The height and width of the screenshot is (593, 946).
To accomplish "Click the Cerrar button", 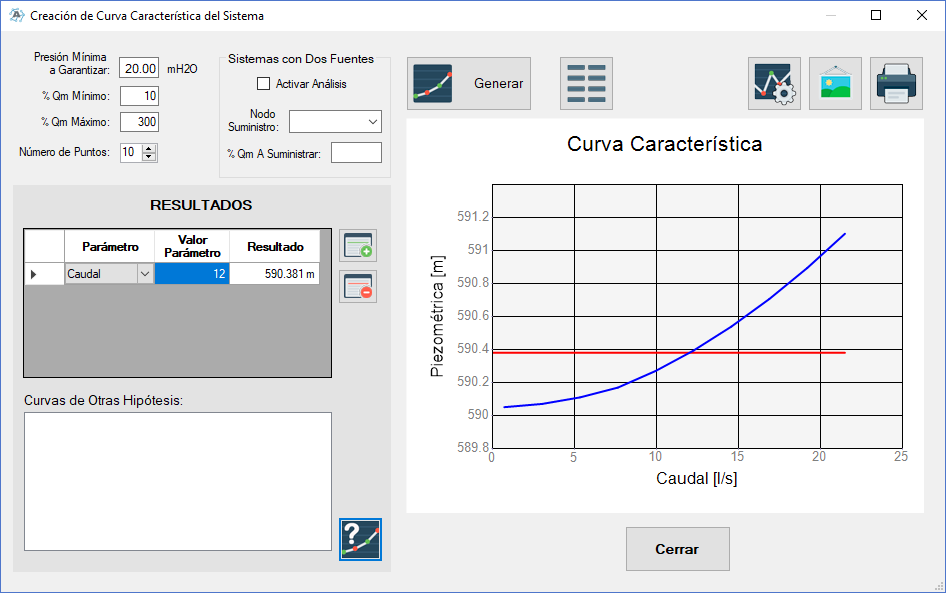I will point(678,549).
